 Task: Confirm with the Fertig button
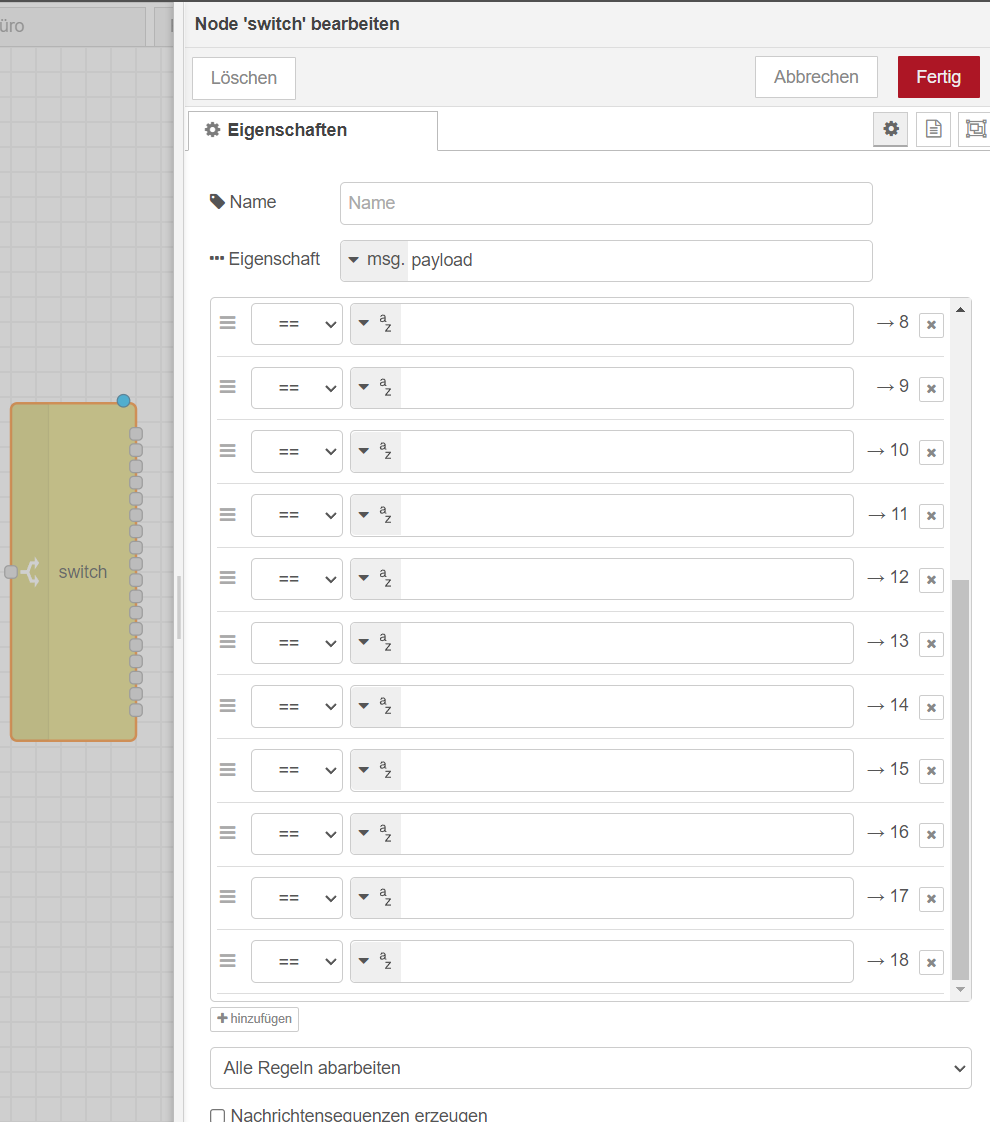click(938, 77)
